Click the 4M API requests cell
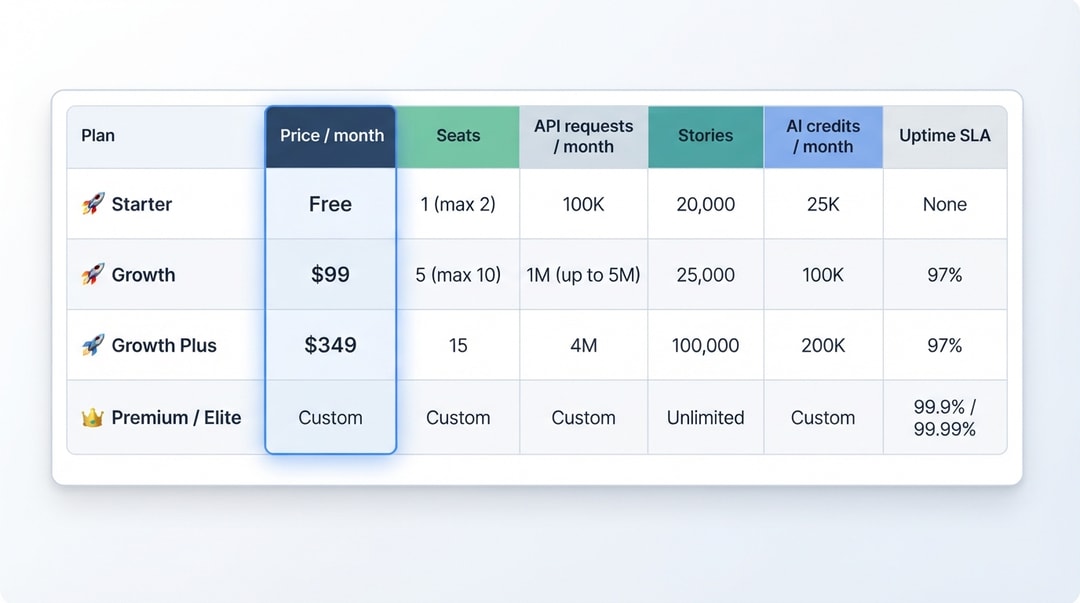The image size is (1080, 603). (583, 345)
